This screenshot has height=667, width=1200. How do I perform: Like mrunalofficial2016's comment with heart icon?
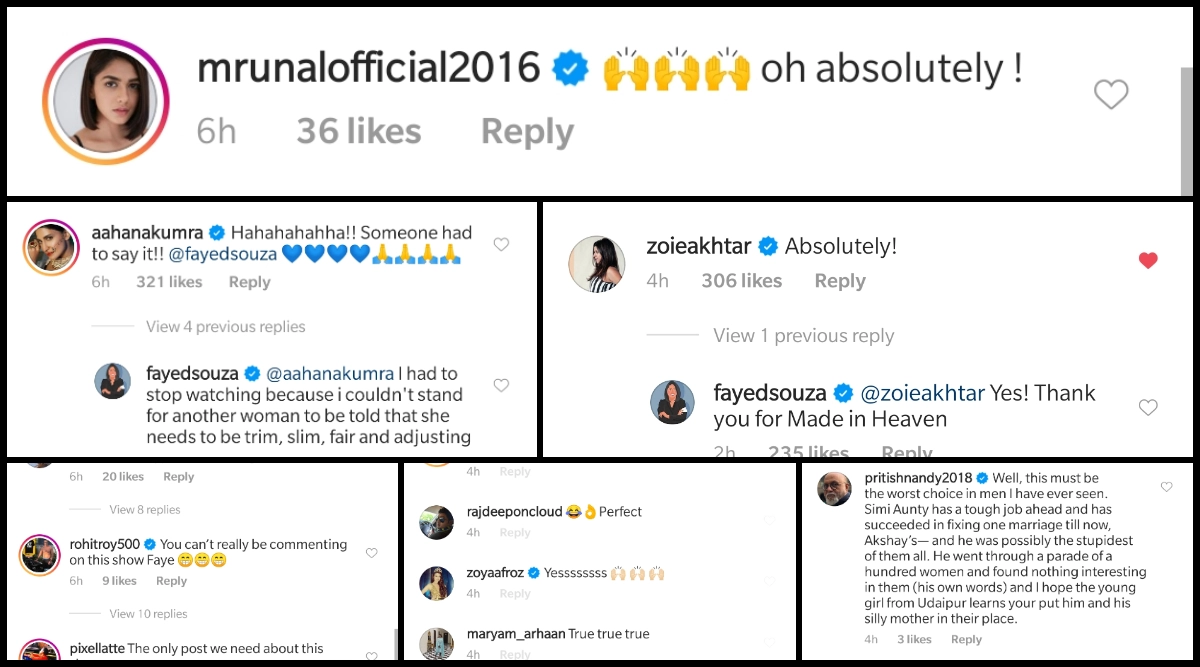(x=1111, y=95)
